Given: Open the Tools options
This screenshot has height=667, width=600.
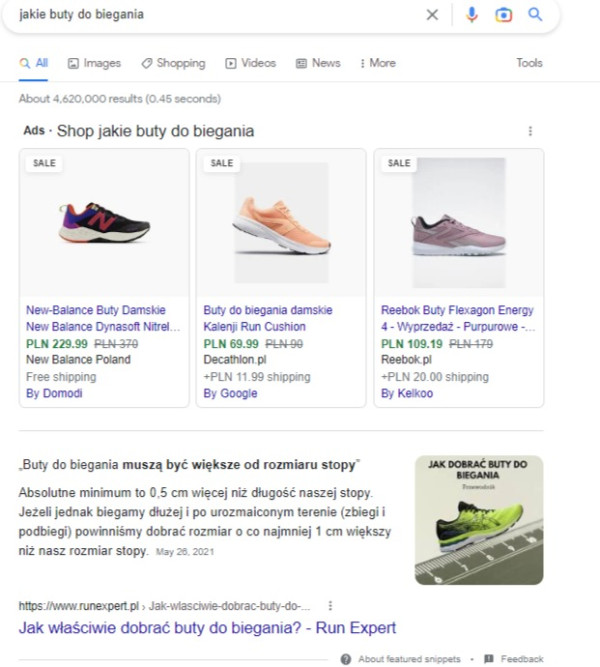Looking at the screenshot, I should point(529,63).
